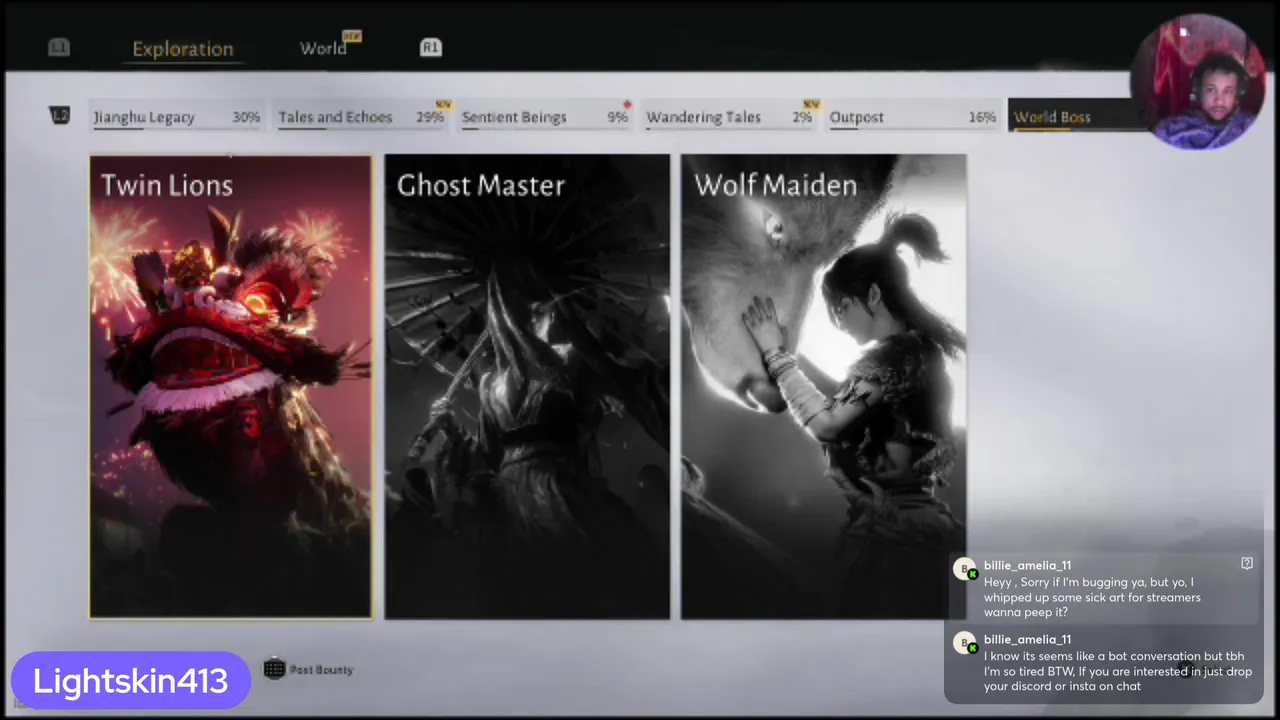
Task: Click the NEW badge on World tab
Action: 351,36
